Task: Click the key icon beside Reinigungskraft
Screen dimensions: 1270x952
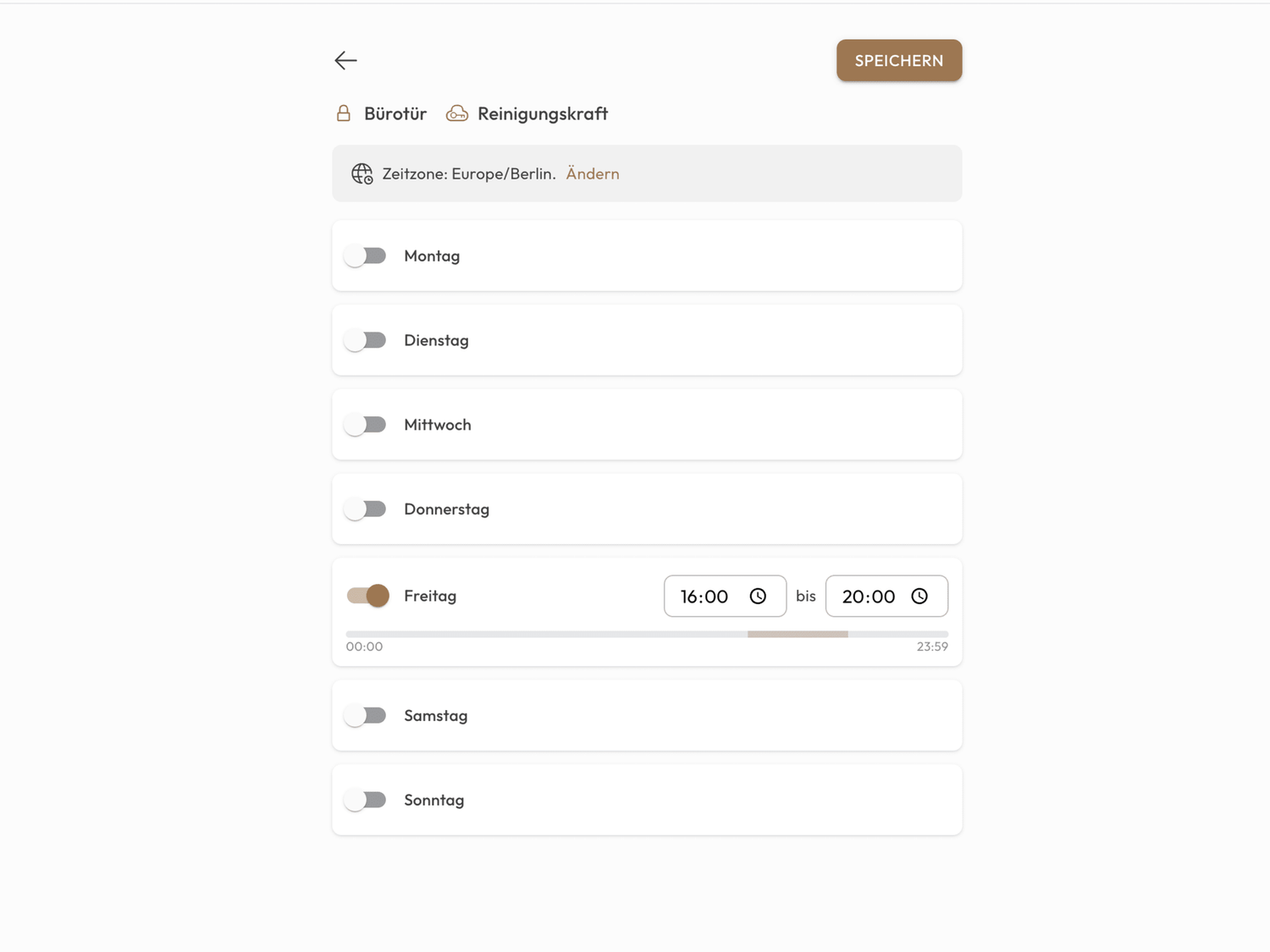Action: pos(457,113)
